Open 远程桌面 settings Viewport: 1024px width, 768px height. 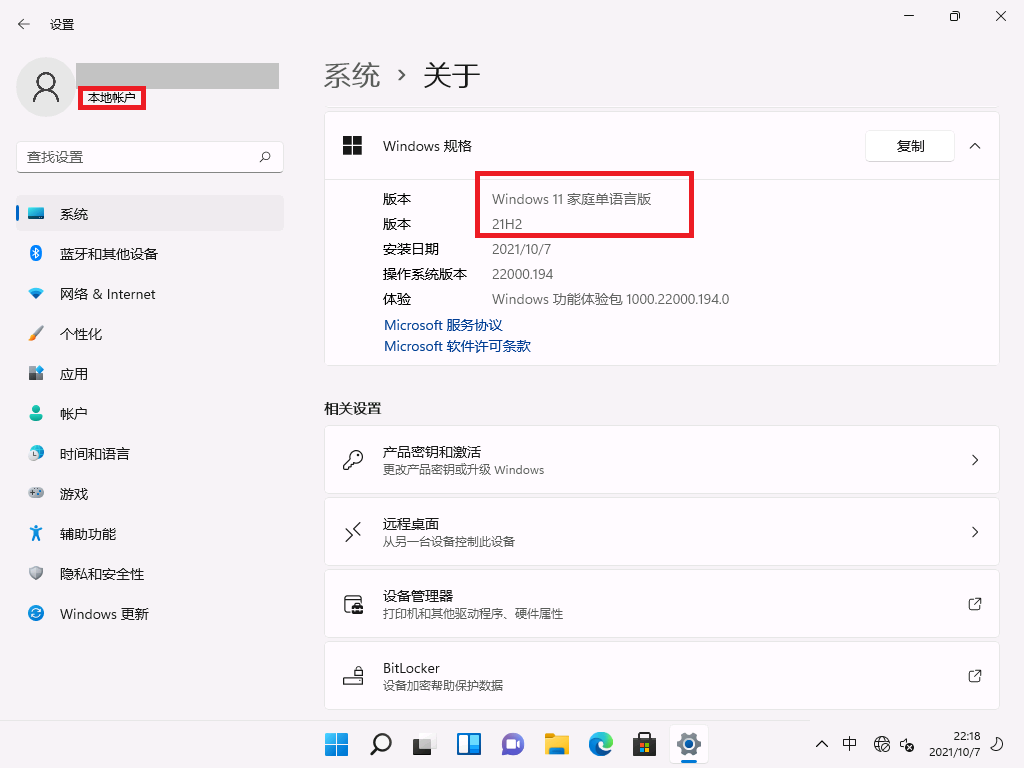[662, 532]
